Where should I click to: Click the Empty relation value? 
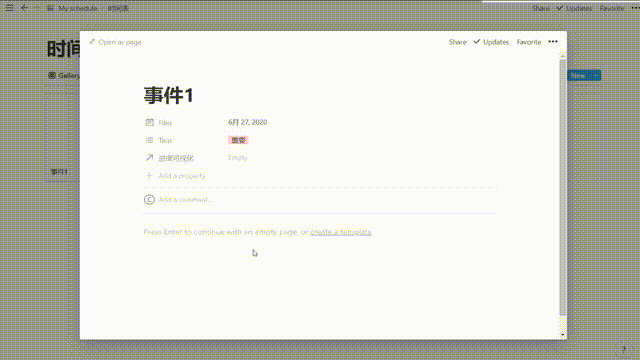coord(238,158)
